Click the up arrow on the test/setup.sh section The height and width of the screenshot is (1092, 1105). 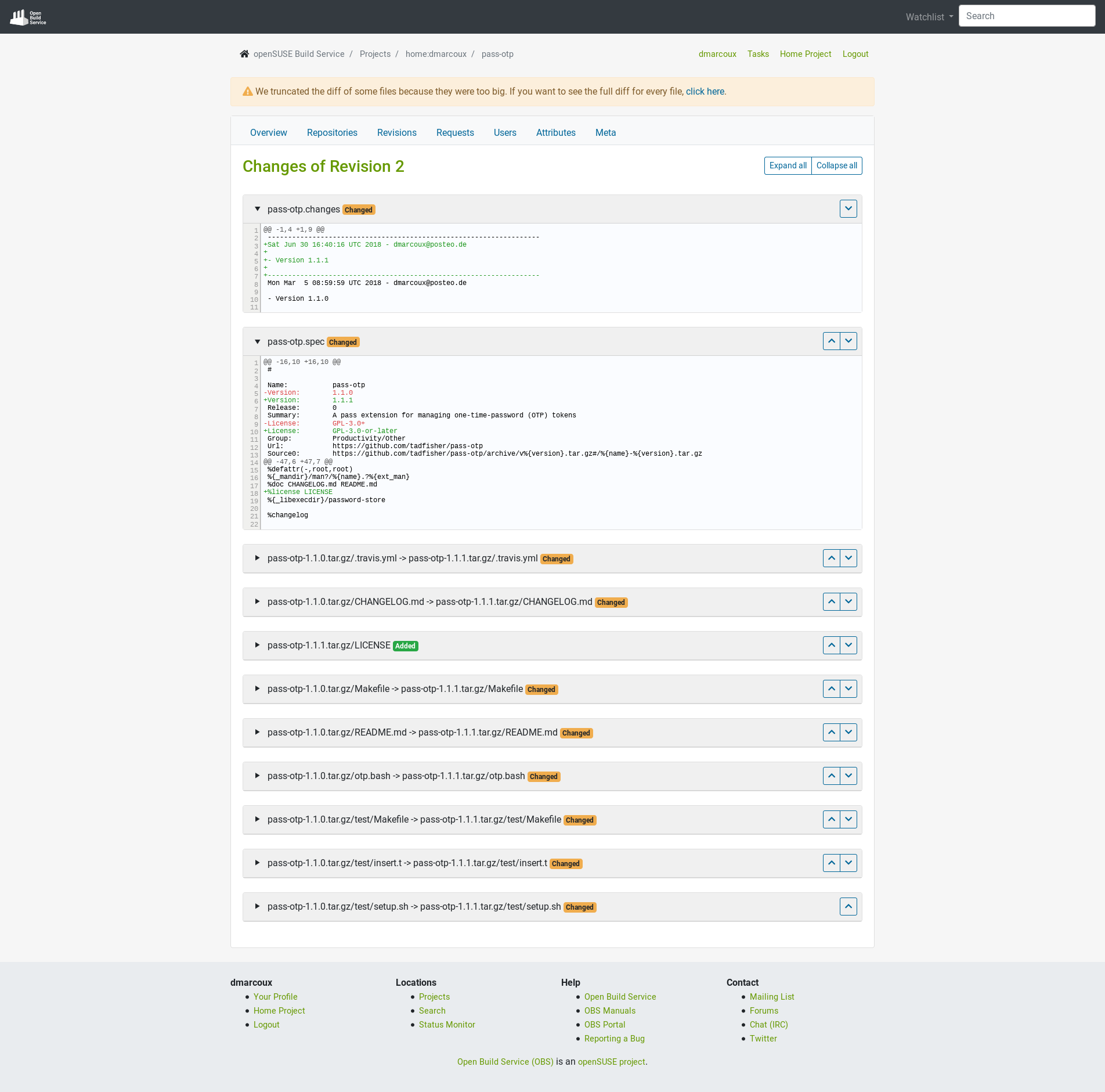click(848, 906)
